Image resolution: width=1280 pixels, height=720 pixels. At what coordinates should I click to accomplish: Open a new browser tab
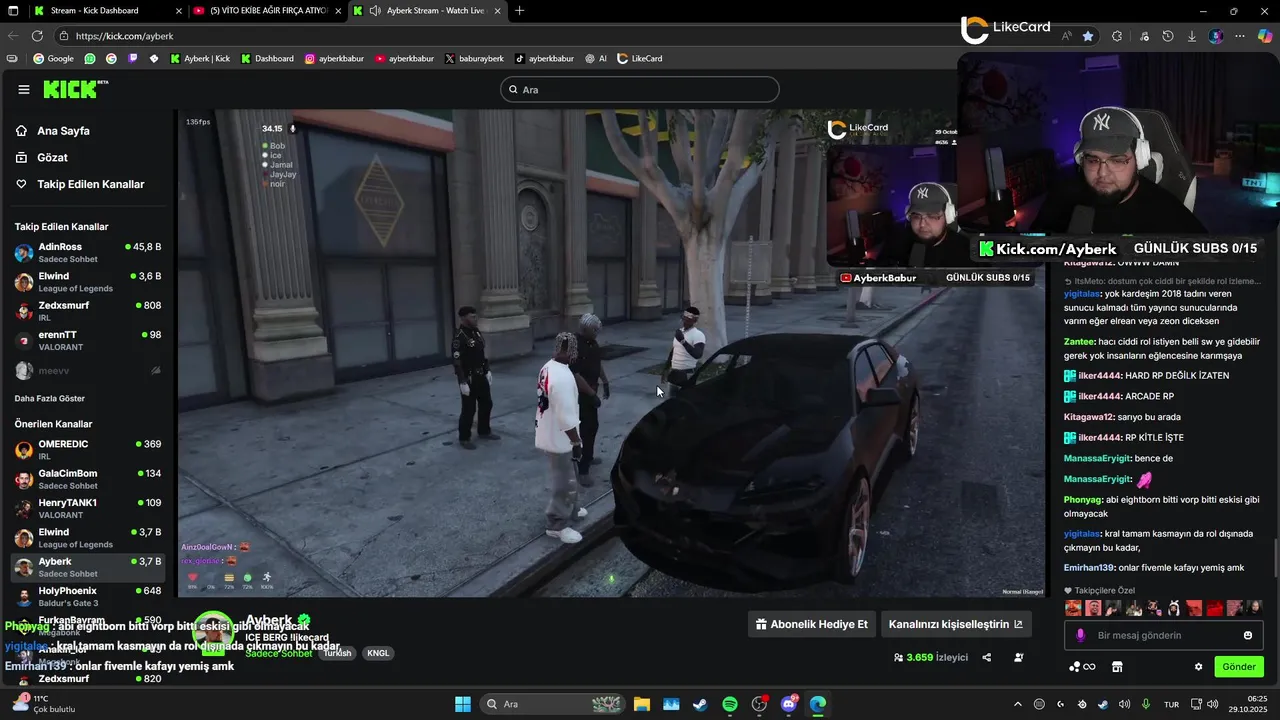pyautogui.click(x=519, y=10)
